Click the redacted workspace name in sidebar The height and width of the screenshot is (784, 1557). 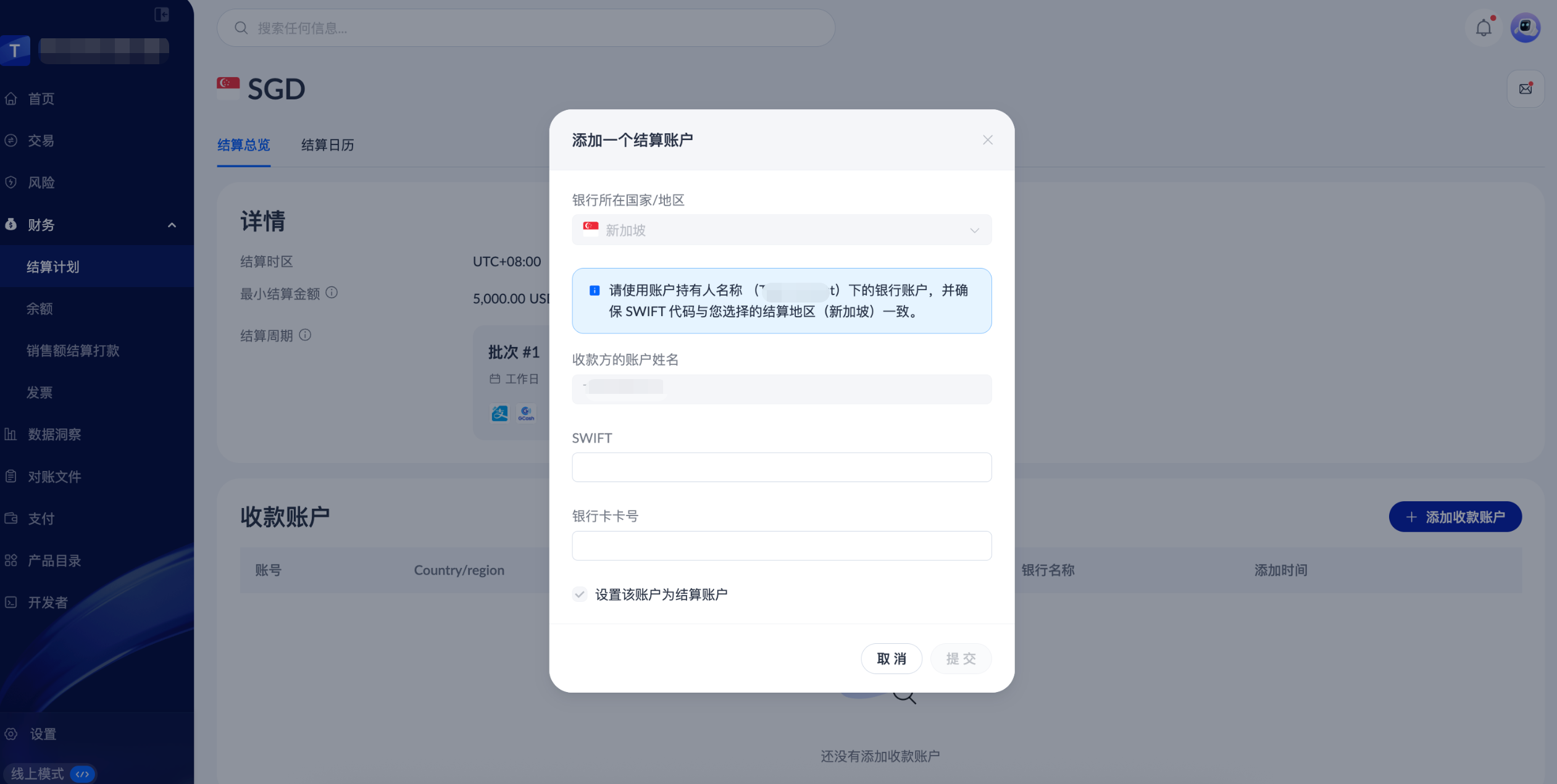click(x=104, y=51)
